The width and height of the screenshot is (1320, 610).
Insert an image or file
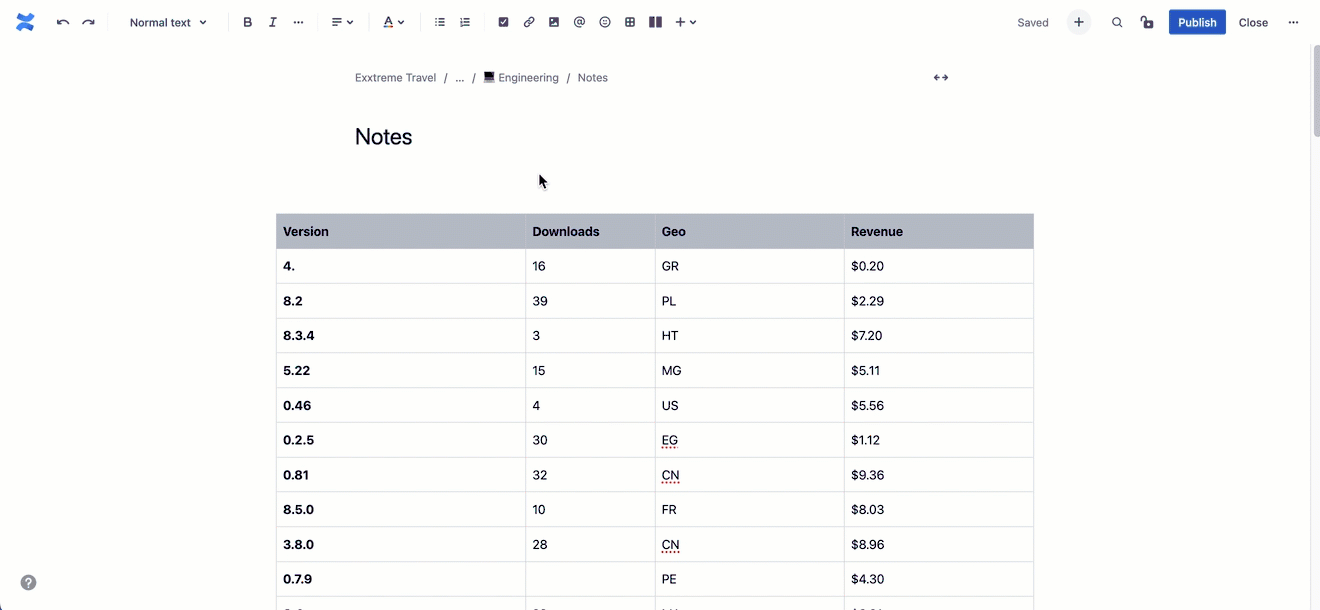pos(554,22)
